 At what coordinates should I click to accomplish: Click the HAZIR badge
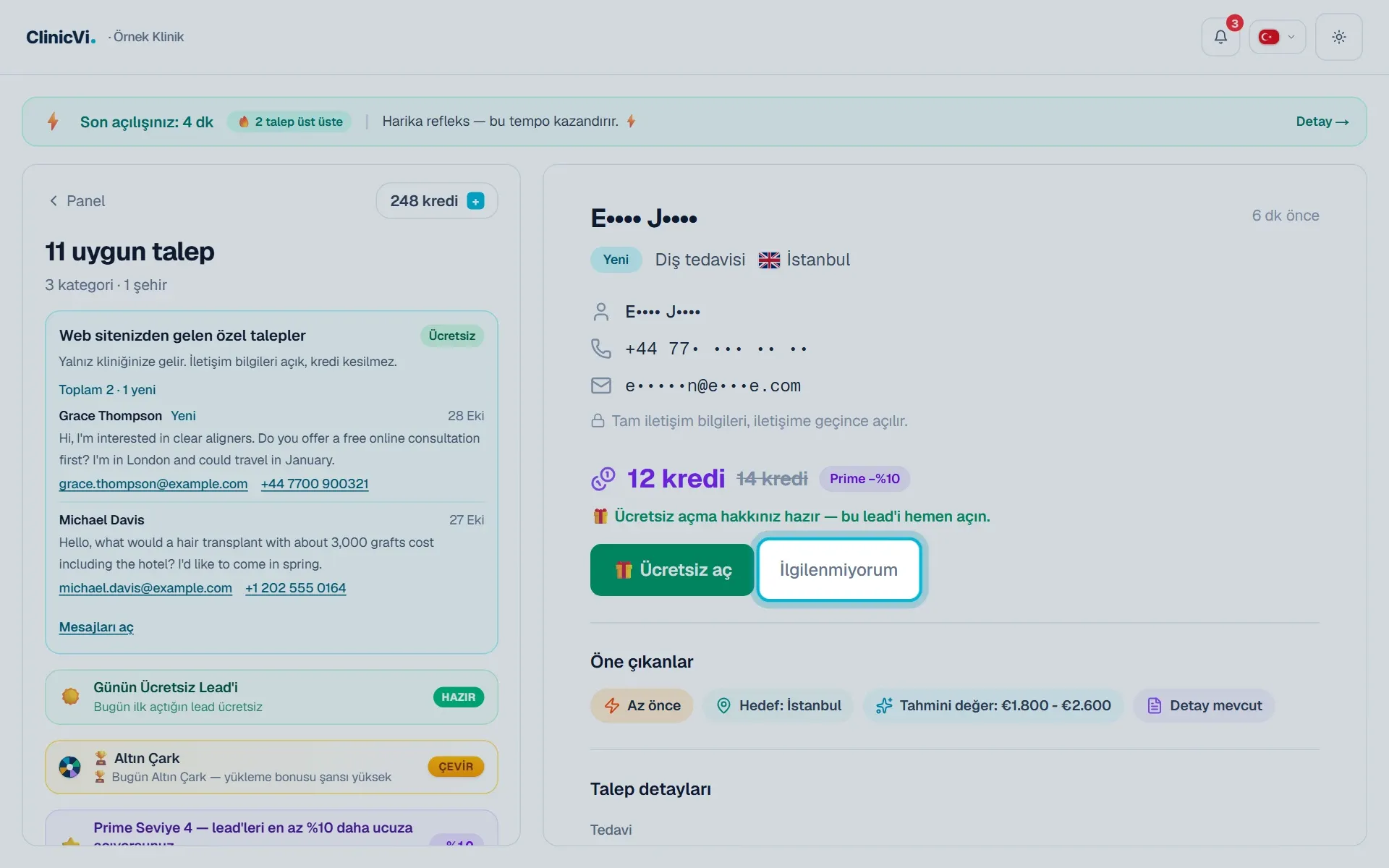pyautogui.click(x=458, y=697)
